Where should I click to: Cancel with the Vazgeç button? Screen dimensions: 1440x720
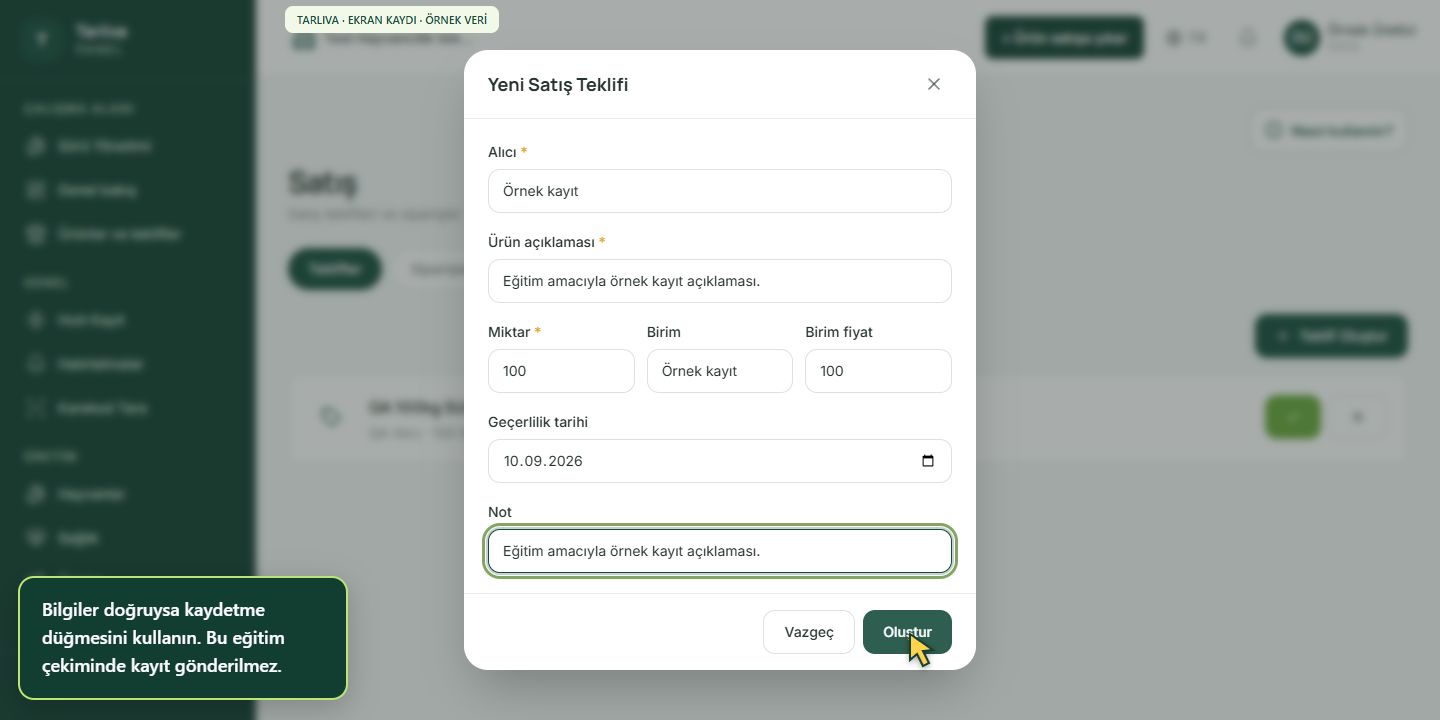pyautogui.click(x=809, y=632)
